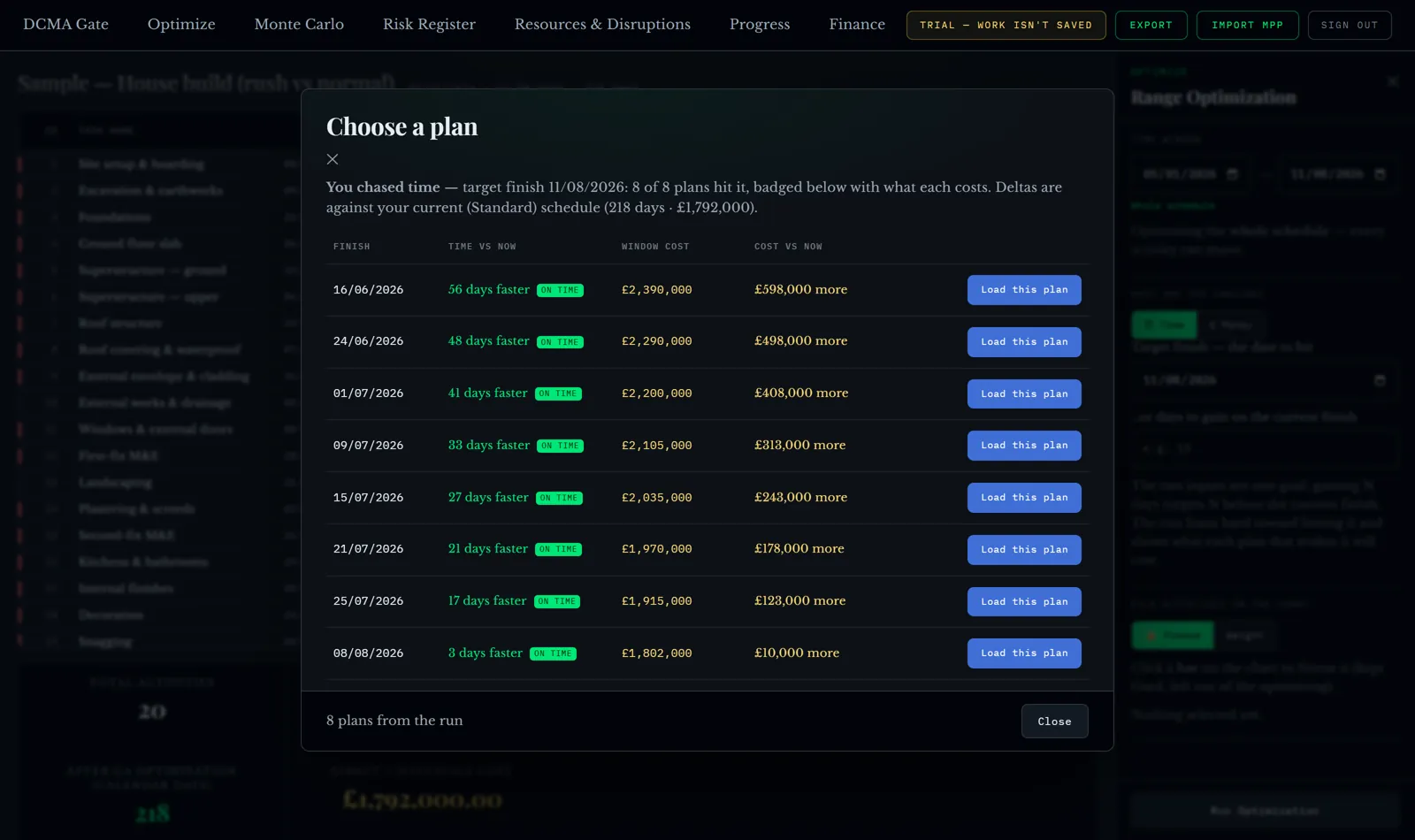Click '£598,000 more' cost delta
Screen dimensions: 1415x840
[800, 289]
